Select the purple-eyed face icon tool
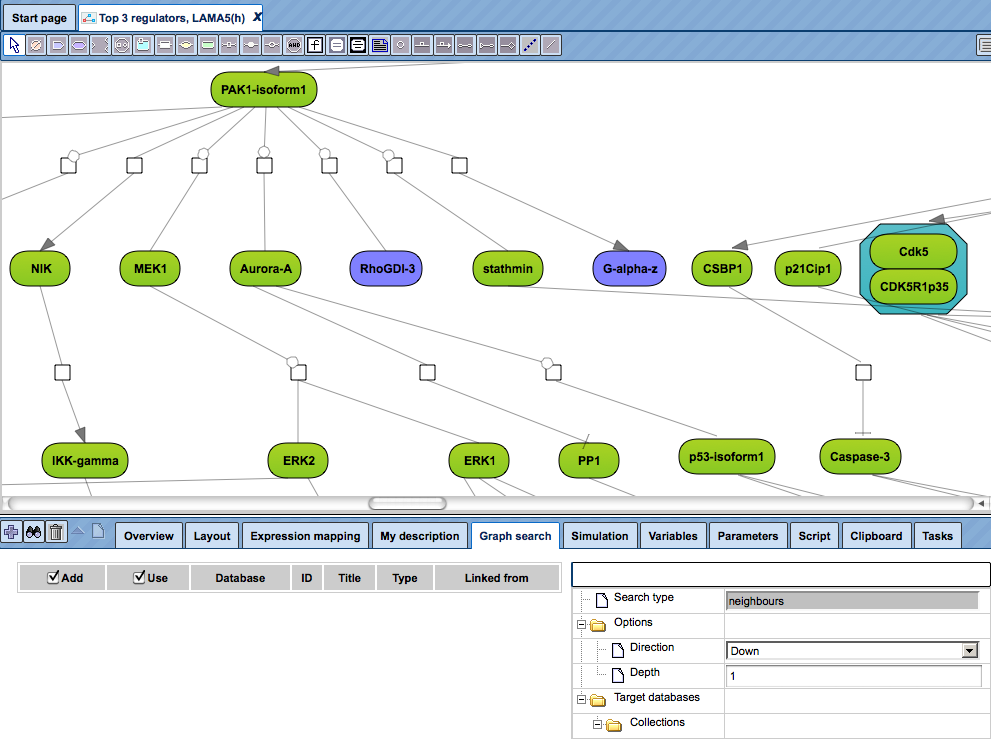The width and height of the screenshot is (991, 739). click(122, 46)
